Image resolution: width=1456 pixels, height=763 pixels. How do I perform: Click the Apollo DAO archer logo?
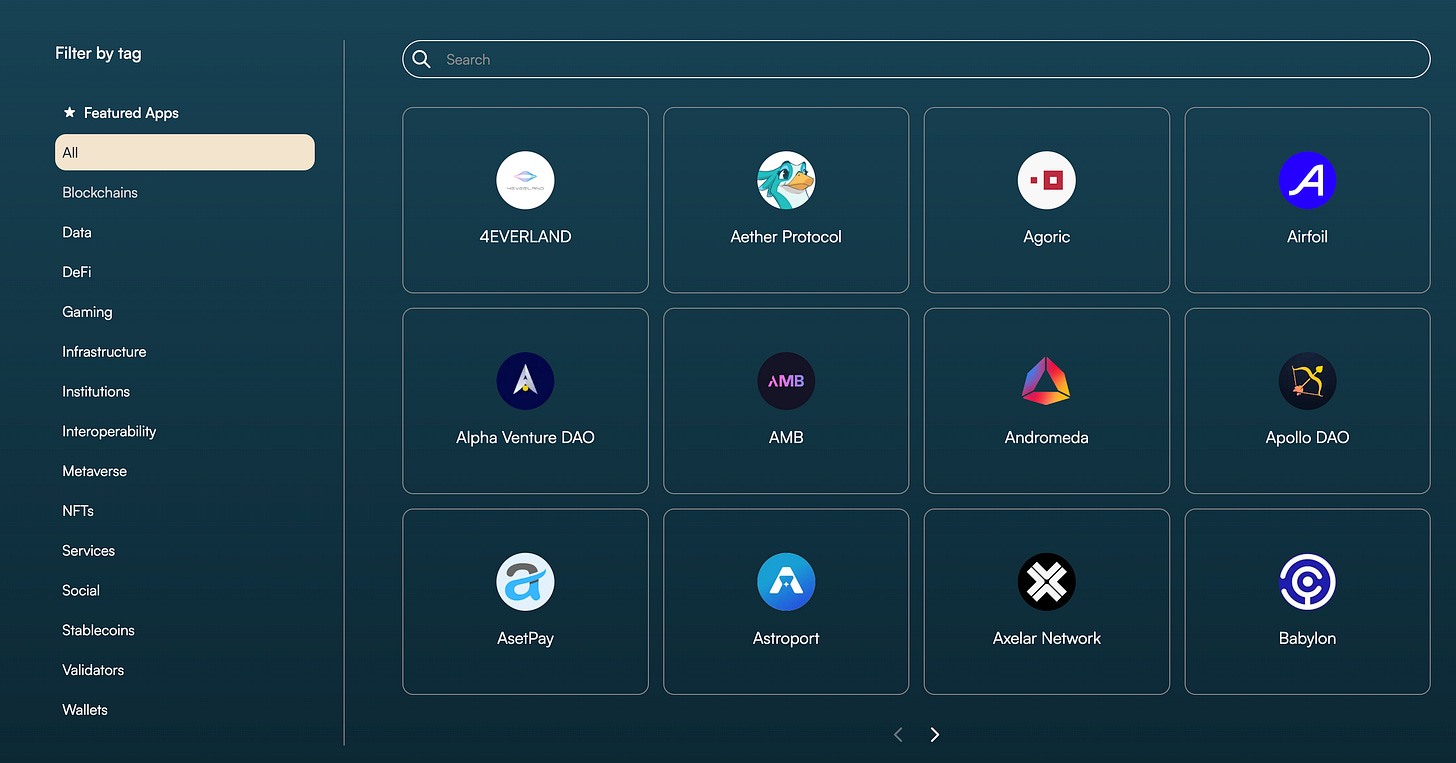pyautogui.click(x=1307, y=381)
